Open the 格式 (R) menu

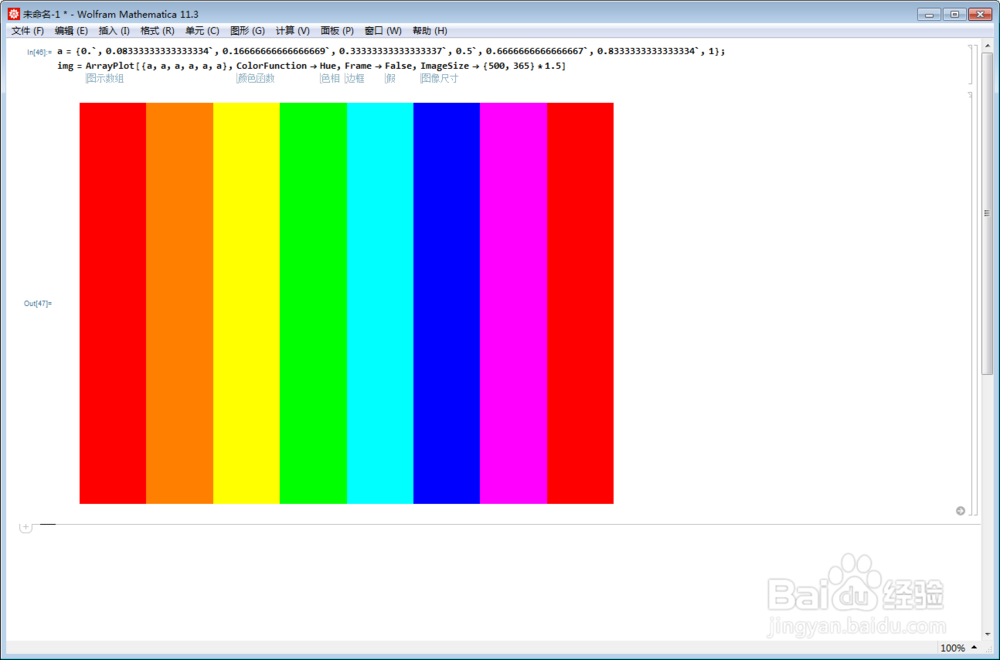pos(157,31)
